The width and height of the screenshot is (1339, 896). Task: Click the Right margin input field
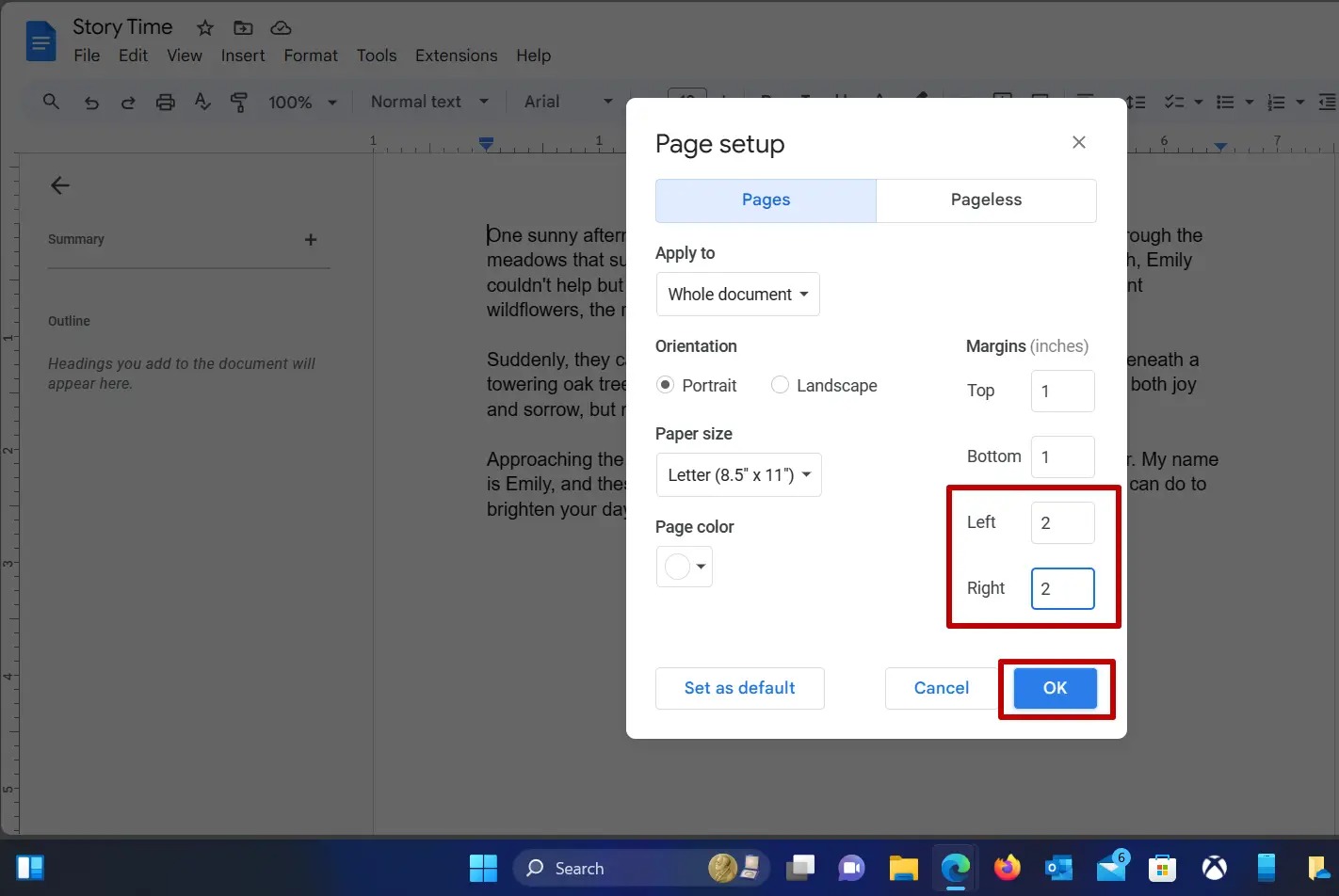pyautogui.click(x=1063, y=588)
